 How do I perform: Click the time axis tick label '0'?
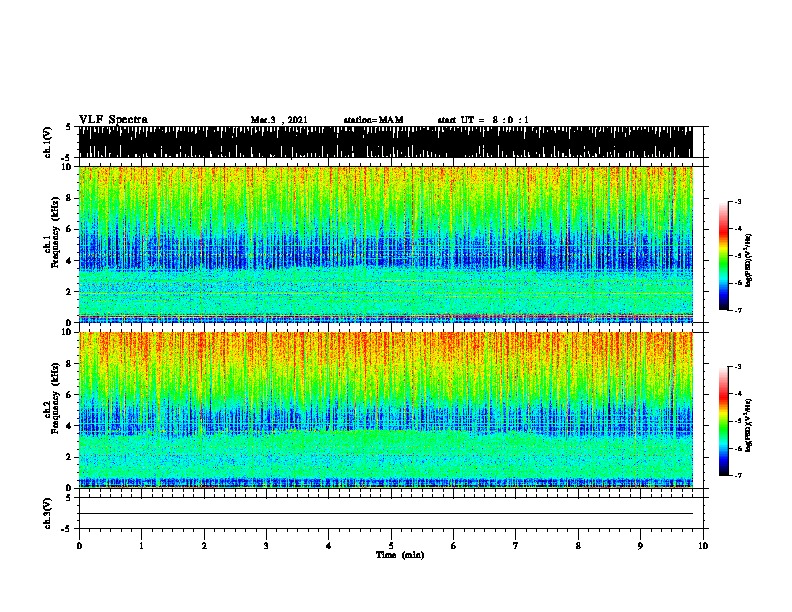coord(79,545)
